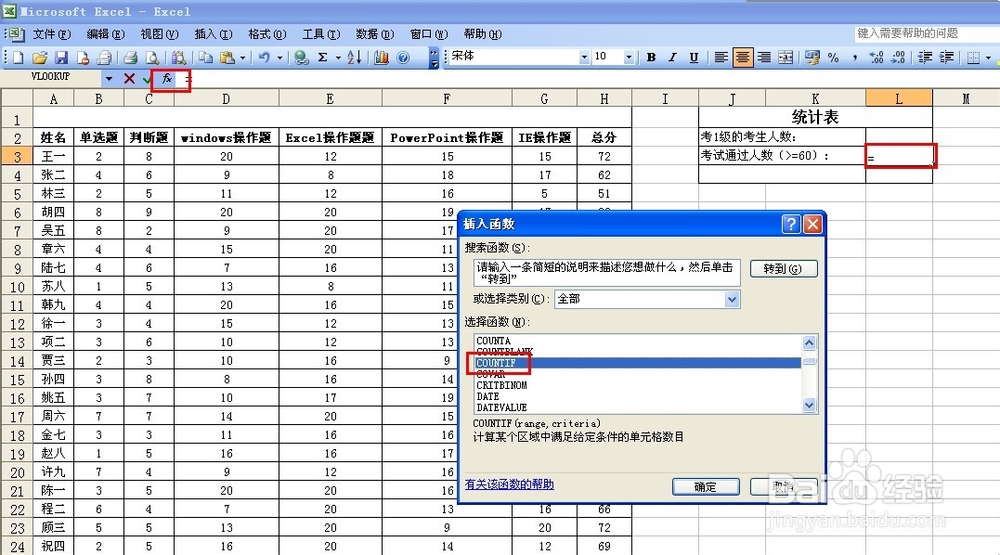Save the workbook with the floppy icon

click(x=61, y=57)
